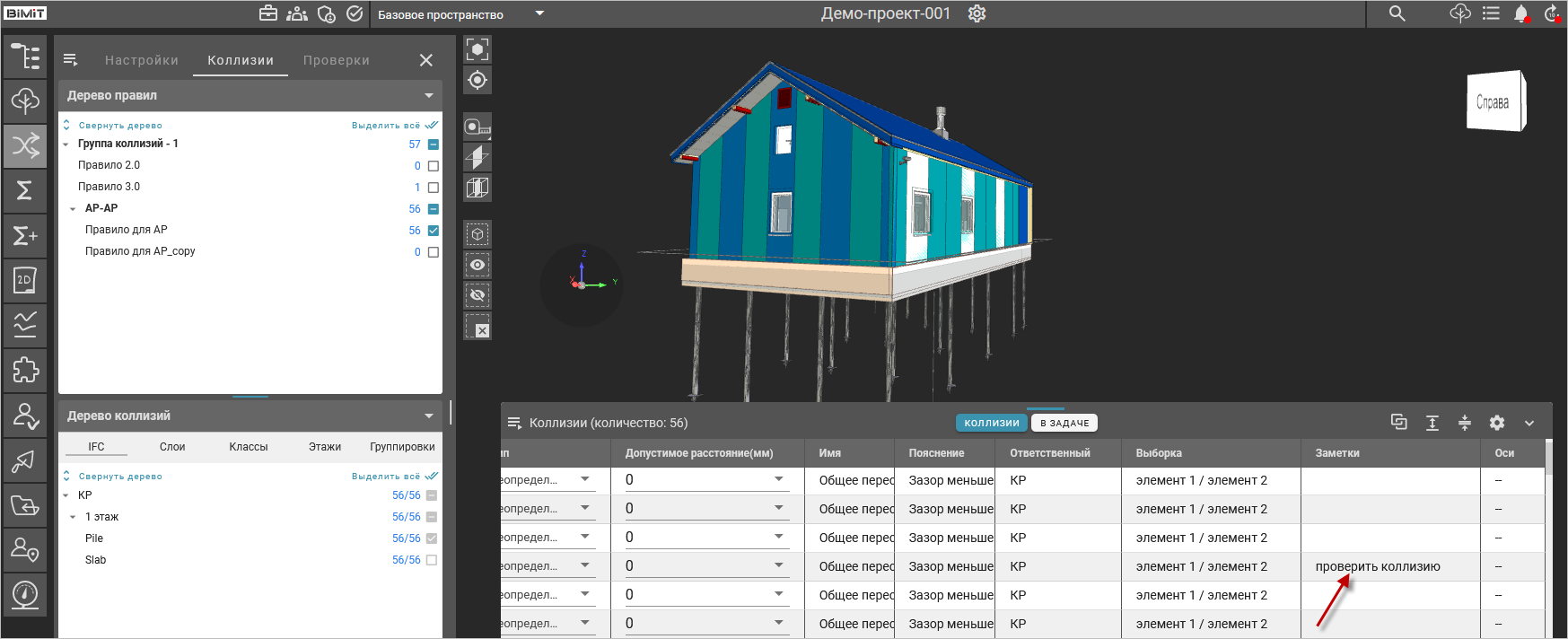Open the plugins puzzle icon
The width and height of the screenshot is (1568, 639).
pos(25,370)
